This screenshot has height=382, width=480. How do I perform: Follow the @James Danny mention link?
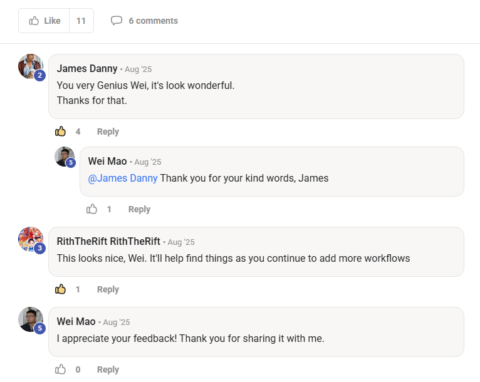click(122, 178)
